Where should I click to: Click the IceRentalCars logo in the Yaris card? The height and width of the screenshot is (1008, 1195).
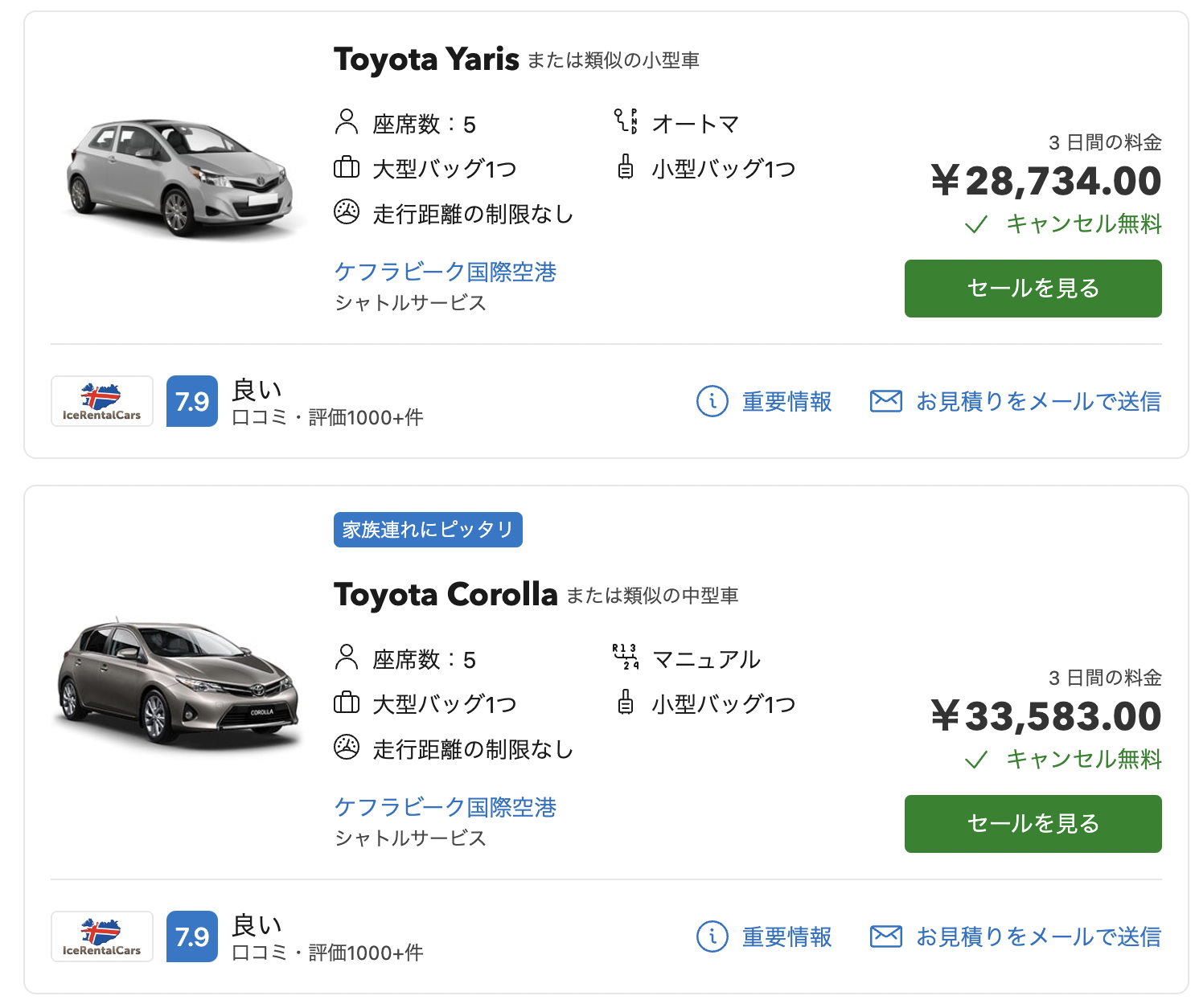[102, 401]
